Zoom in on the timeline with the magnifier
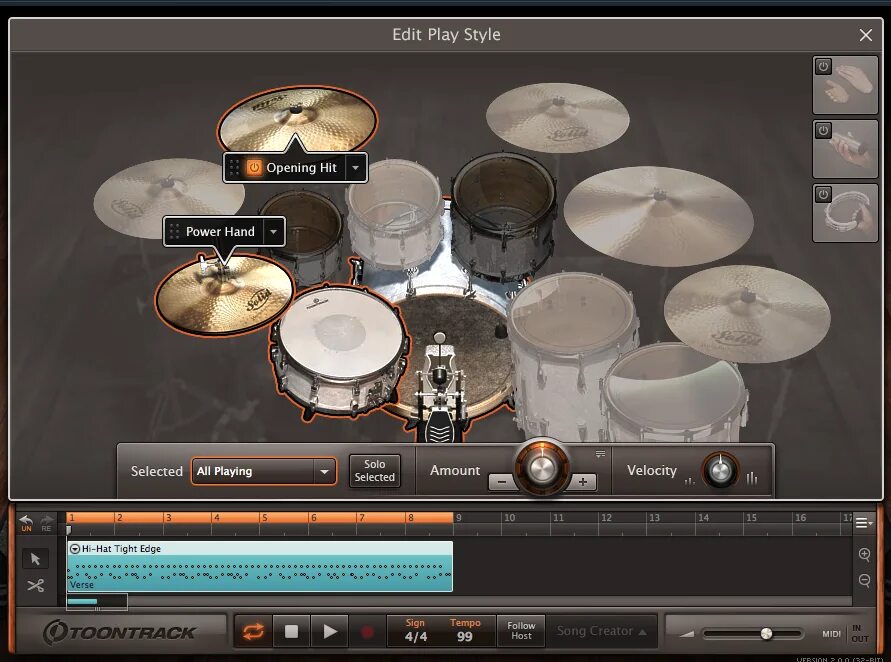The height and width of the screenshot is (662, 891). pyautogui.click(x=862, y=554)
